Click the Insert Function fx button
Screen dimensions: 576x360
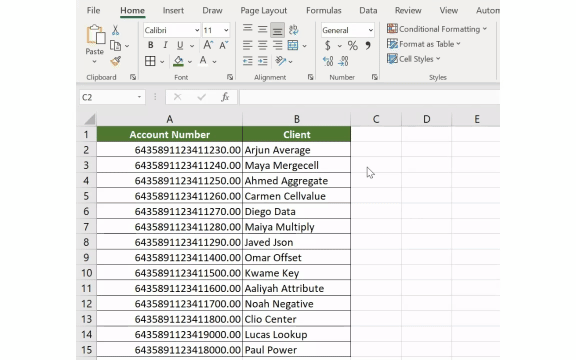[225, 97]
